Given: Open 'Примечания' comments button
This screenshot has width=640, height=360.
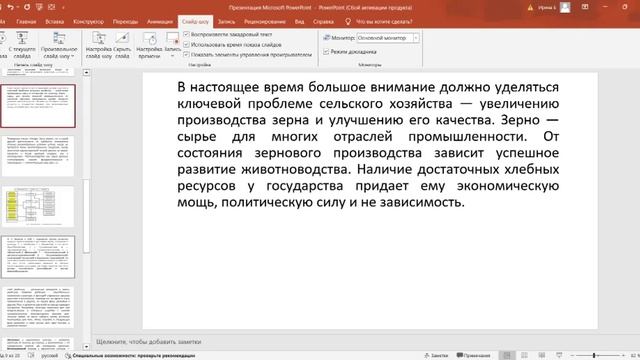Looking at the screenshot, I should 473,356.
